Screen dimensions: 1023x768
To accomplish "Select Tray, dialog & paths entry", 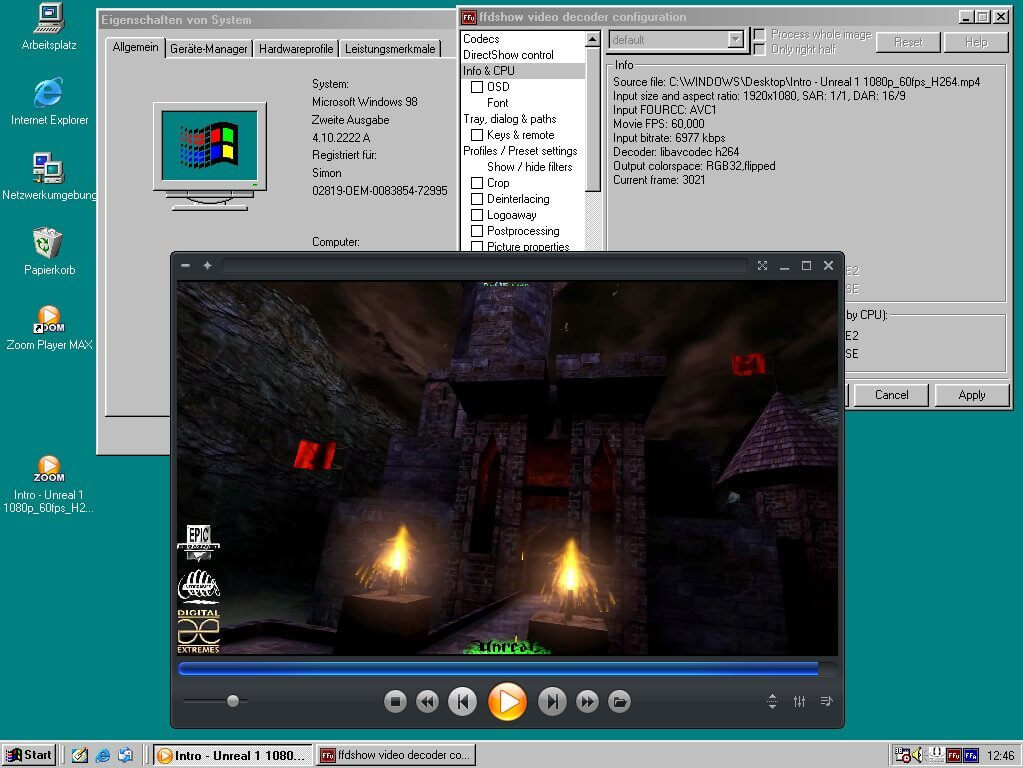I will (x=510, y=119).
